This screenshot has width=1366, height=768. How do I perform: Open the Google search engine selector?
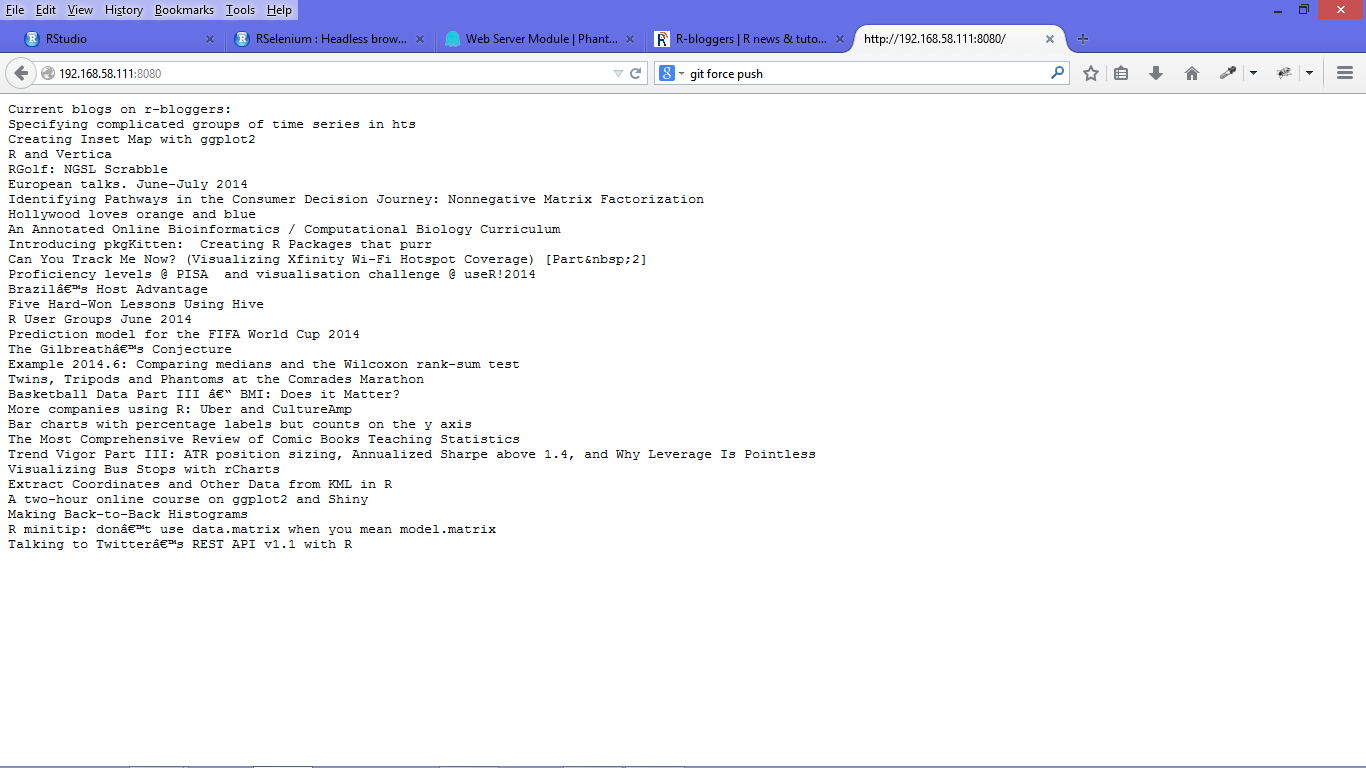tap(671, 73)
